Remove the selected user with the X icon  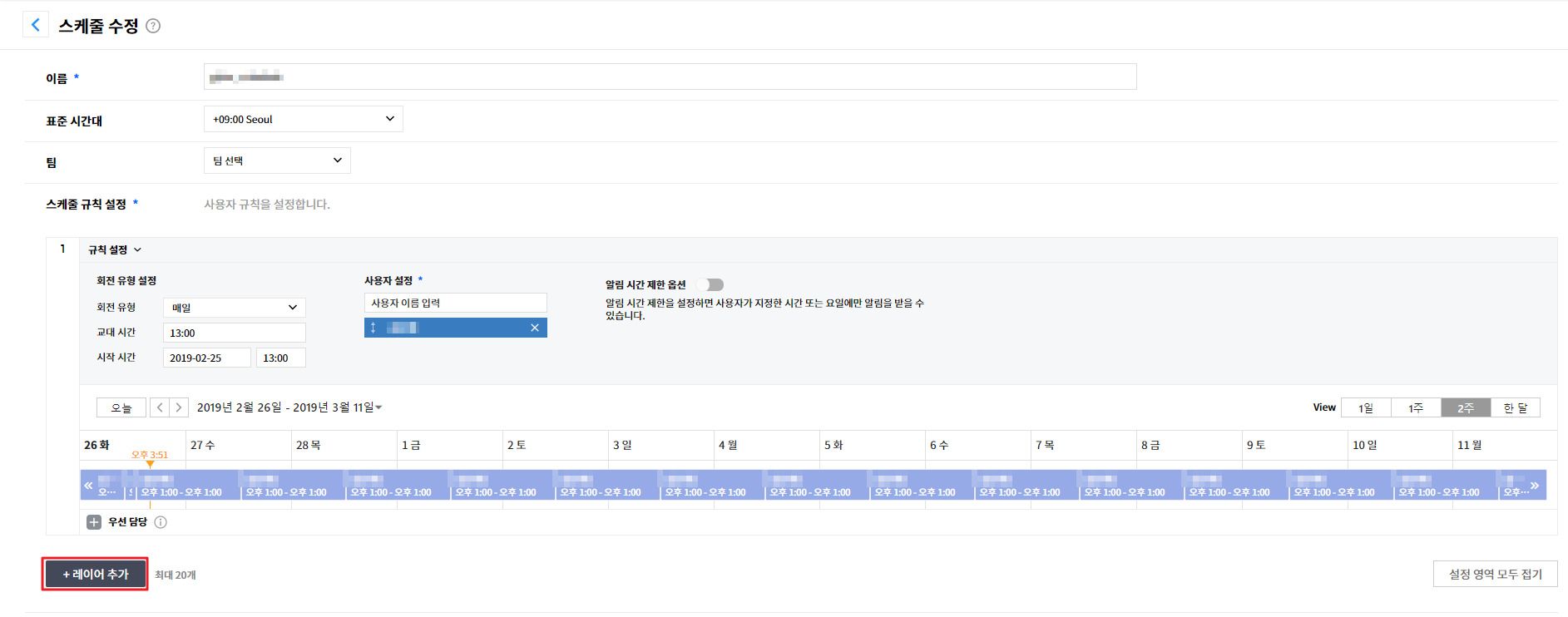(x=535, y=328)
